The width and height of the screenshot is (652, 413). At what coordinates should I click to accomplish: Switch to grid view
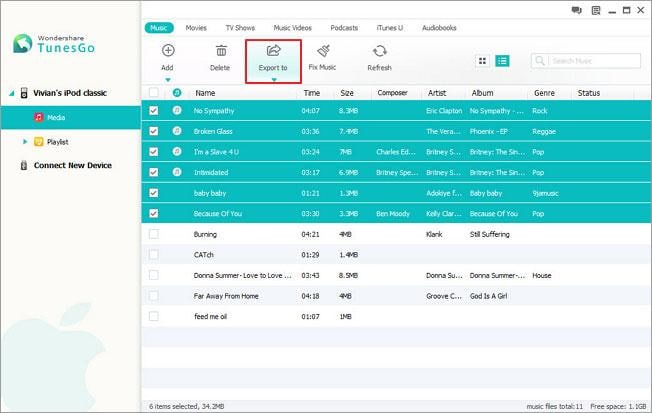click(482, 61)
